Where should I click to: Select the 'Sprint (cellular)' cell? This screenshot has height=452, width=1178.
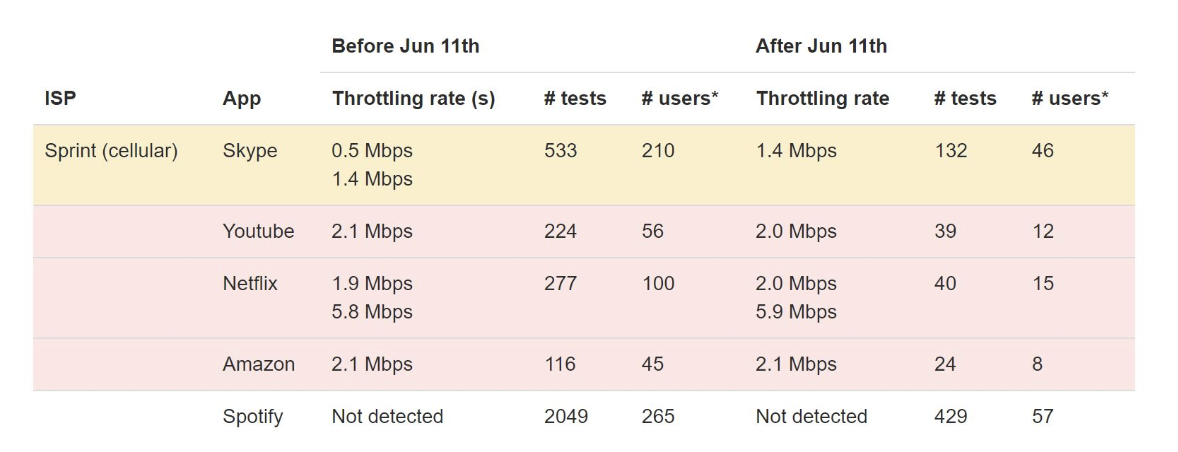111,151
